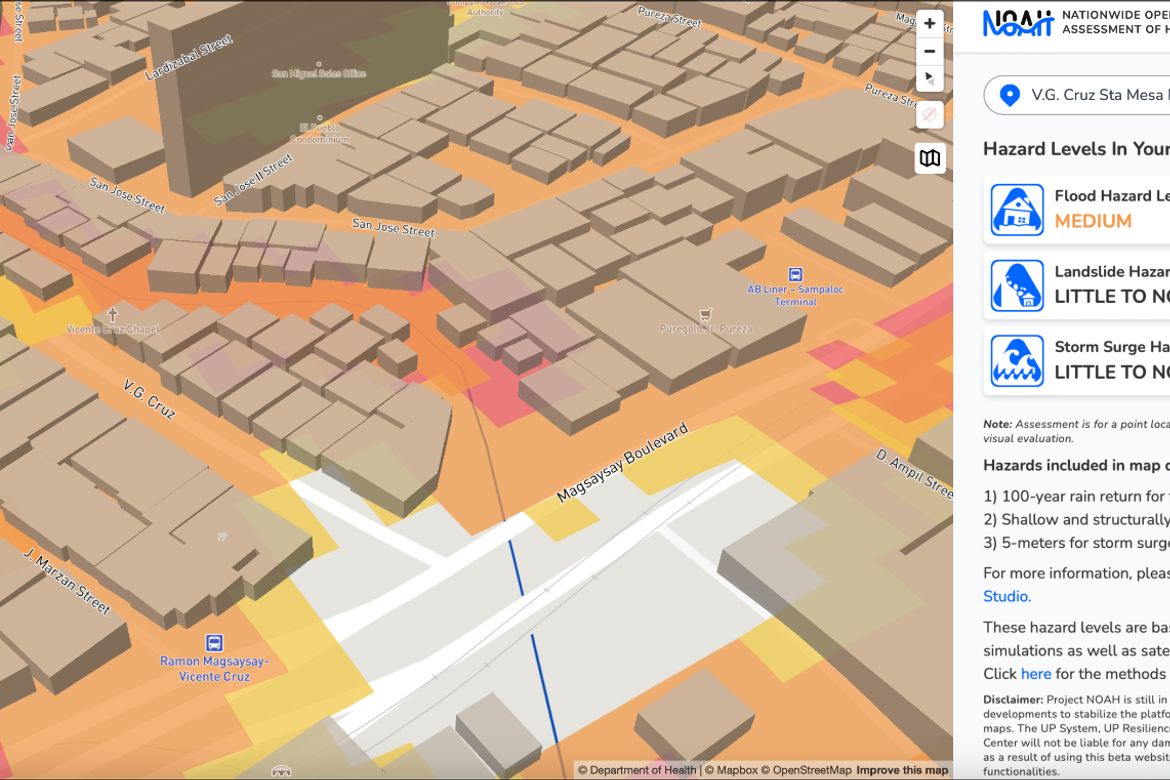
Task: Reset map bearing with compass arrow
Action: pyautogui.click(x=930, y=78)
